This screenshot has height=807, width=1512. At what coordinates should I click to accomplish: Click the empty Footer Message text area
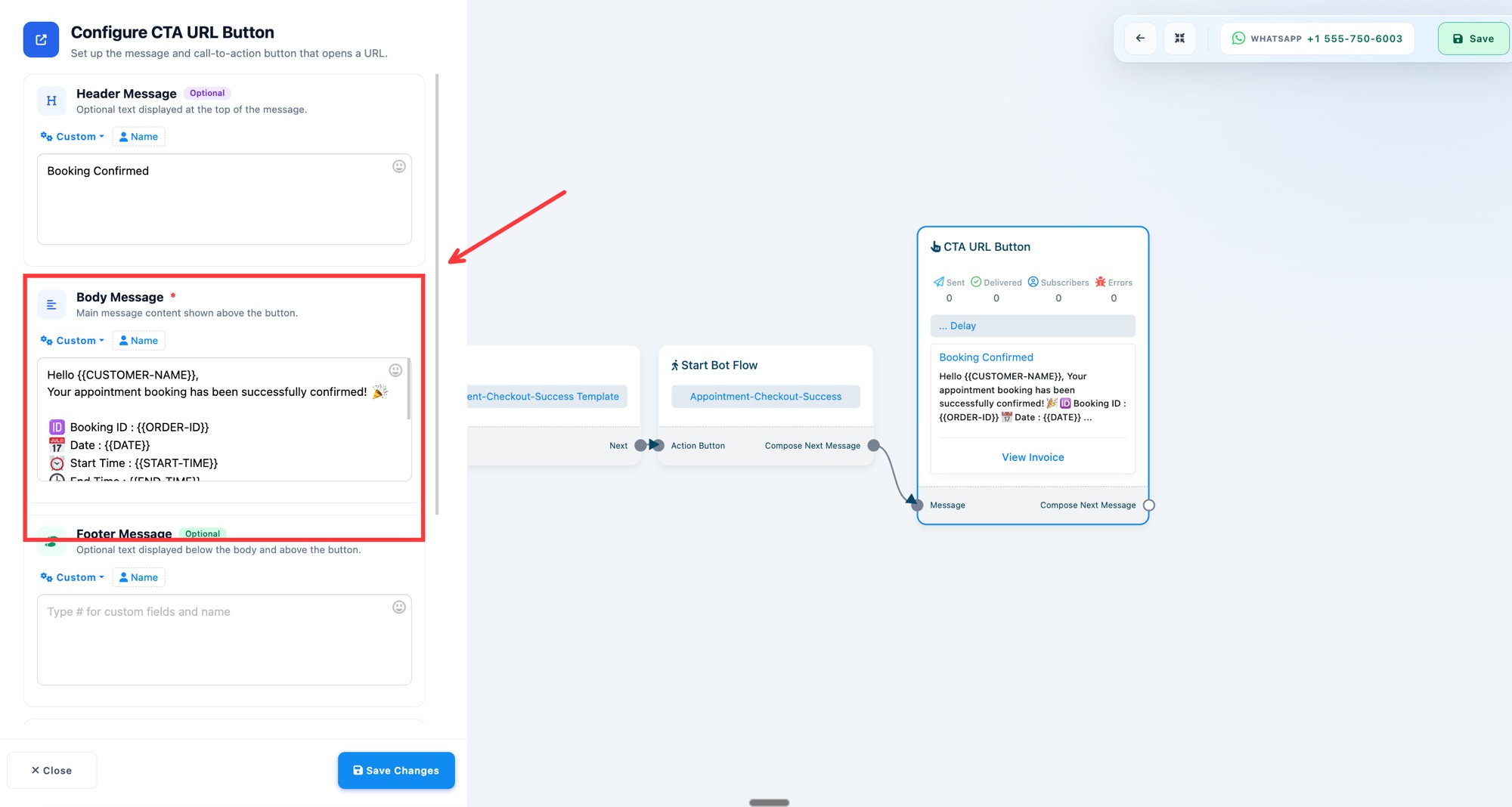225,639
